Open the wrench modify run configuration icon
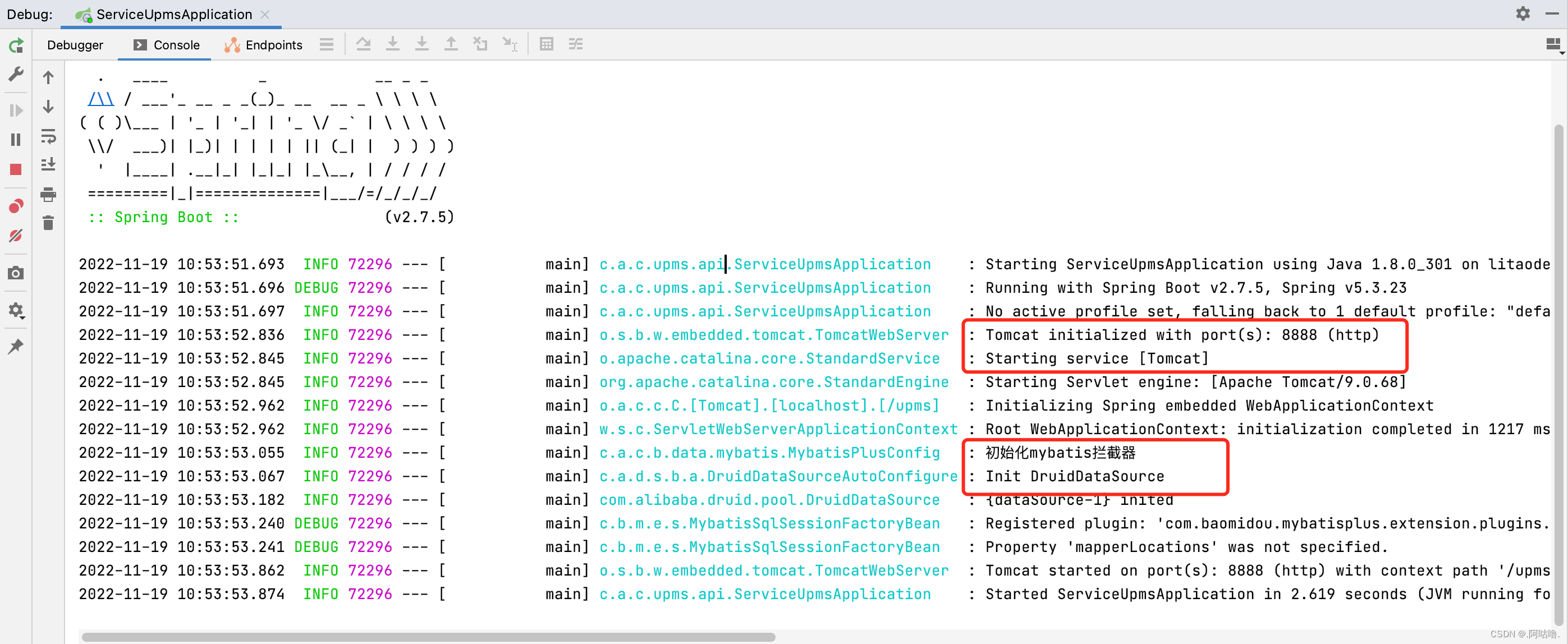This screenshot has width=1568, height=644. (x=16, y=74)
